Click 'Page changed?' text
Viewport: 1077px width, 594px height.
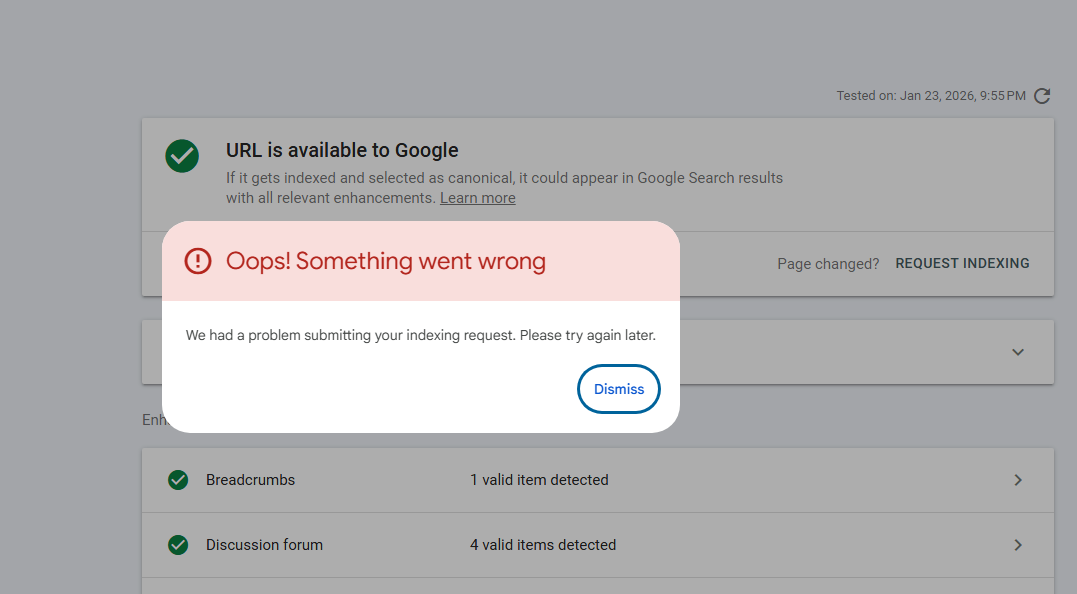tap(828, 264)
